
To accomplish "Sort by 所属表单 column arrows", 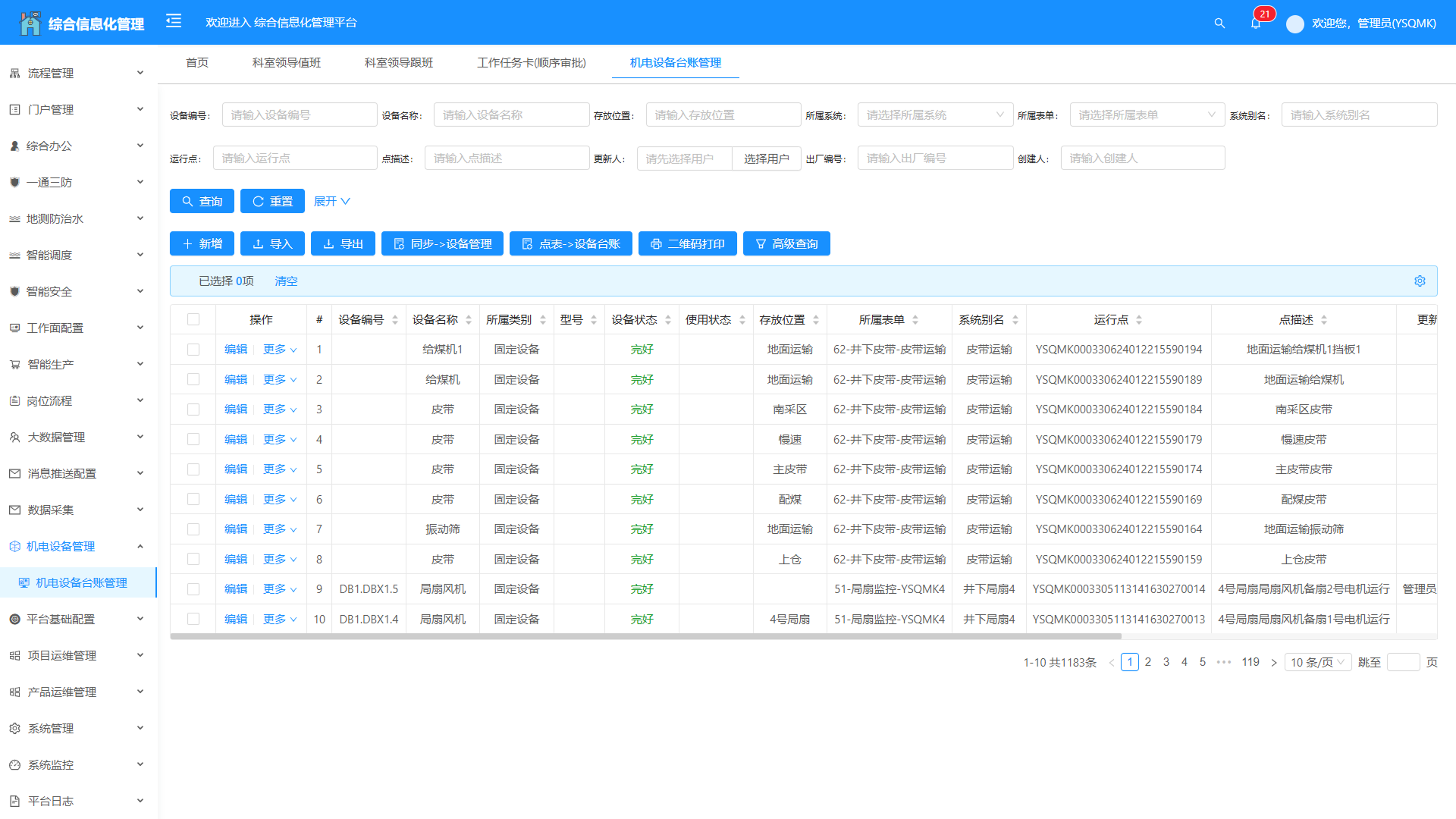I will [915, 320].
